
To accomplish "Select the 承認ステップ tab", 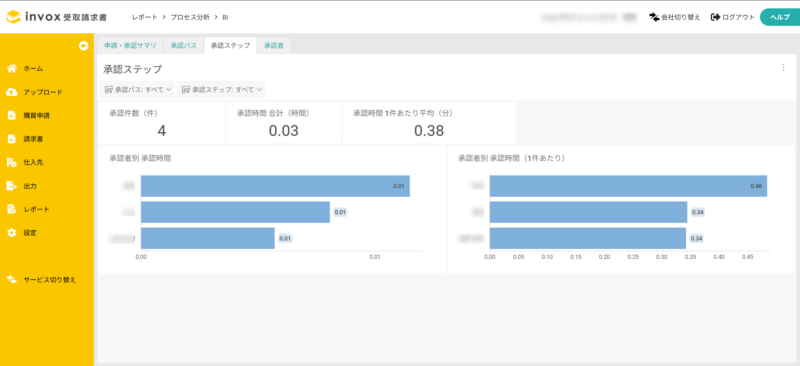I will [x=230, y=45].
